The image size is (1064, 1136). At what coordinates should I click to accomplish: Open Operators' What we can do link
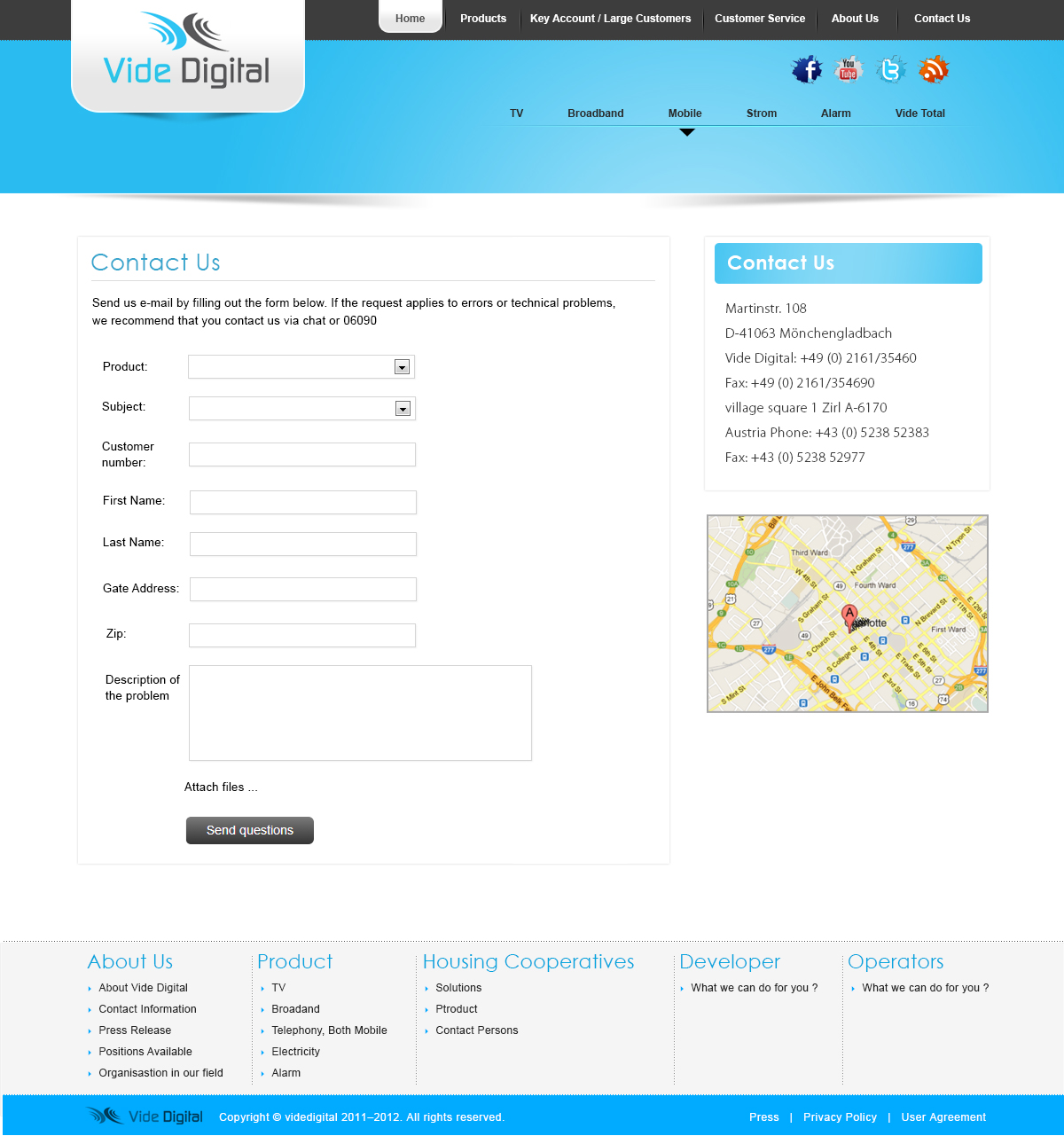pos(926,988)
